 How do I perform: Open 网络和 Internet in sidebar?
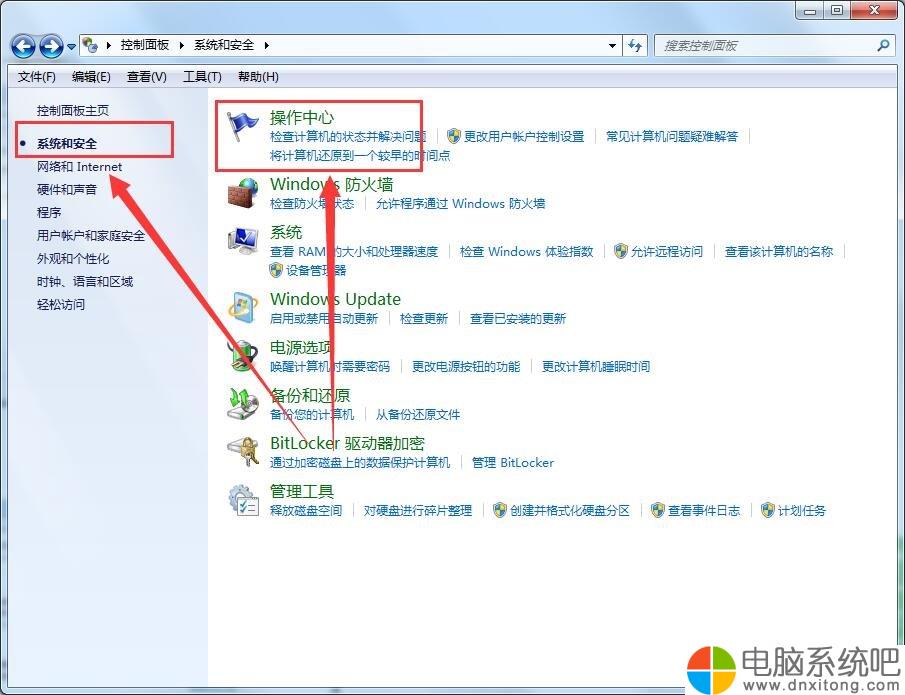click(x=79, y=167)
